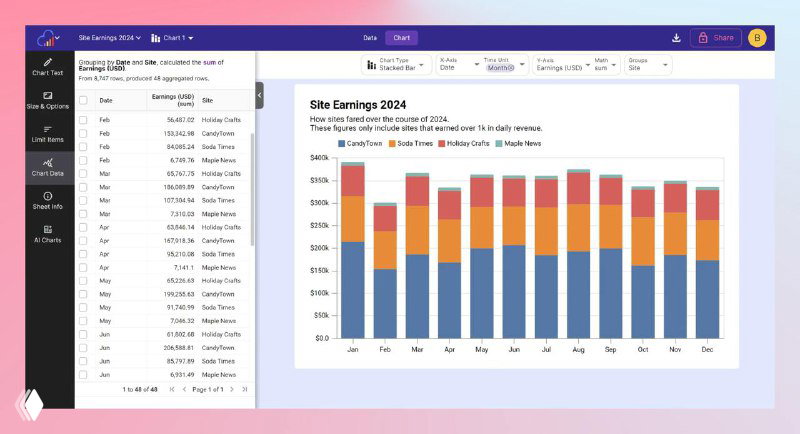The image size is (800, 434).
Task: Click the CandyTown blue legend swatch
Action: [x=341, y=144]
